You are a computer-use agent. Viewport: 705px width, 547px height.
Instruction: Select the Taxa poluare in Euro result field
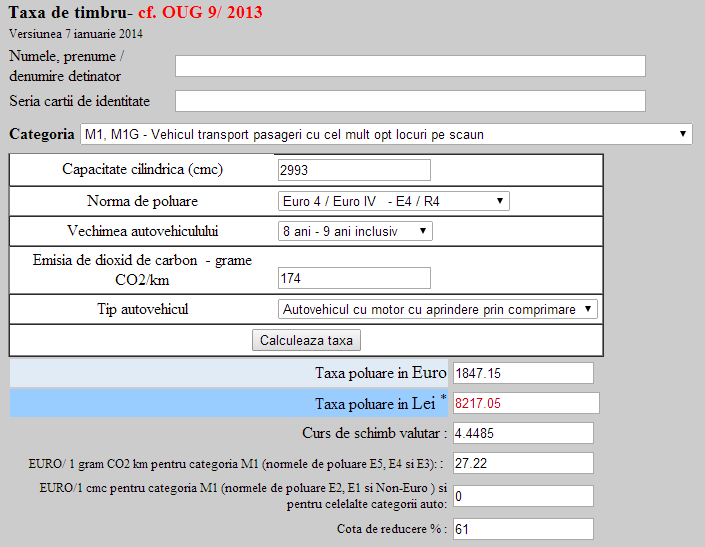[523, 373]
